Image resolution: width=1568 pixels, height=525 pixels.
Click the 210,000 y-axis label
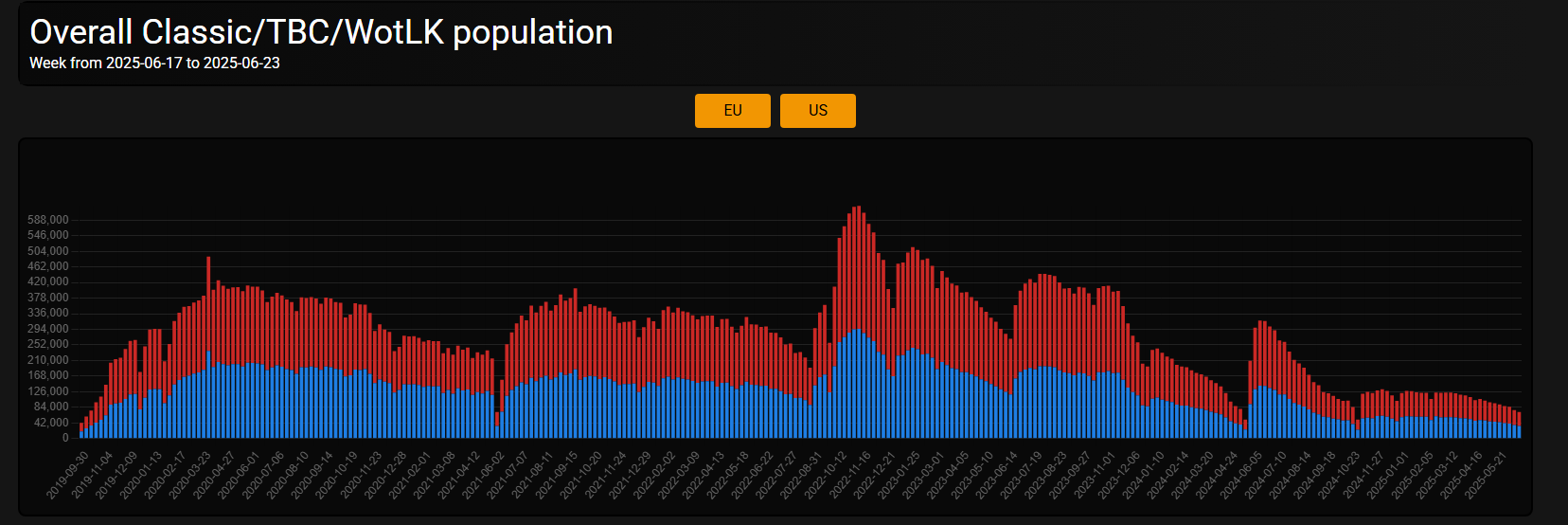pos(47,360)
